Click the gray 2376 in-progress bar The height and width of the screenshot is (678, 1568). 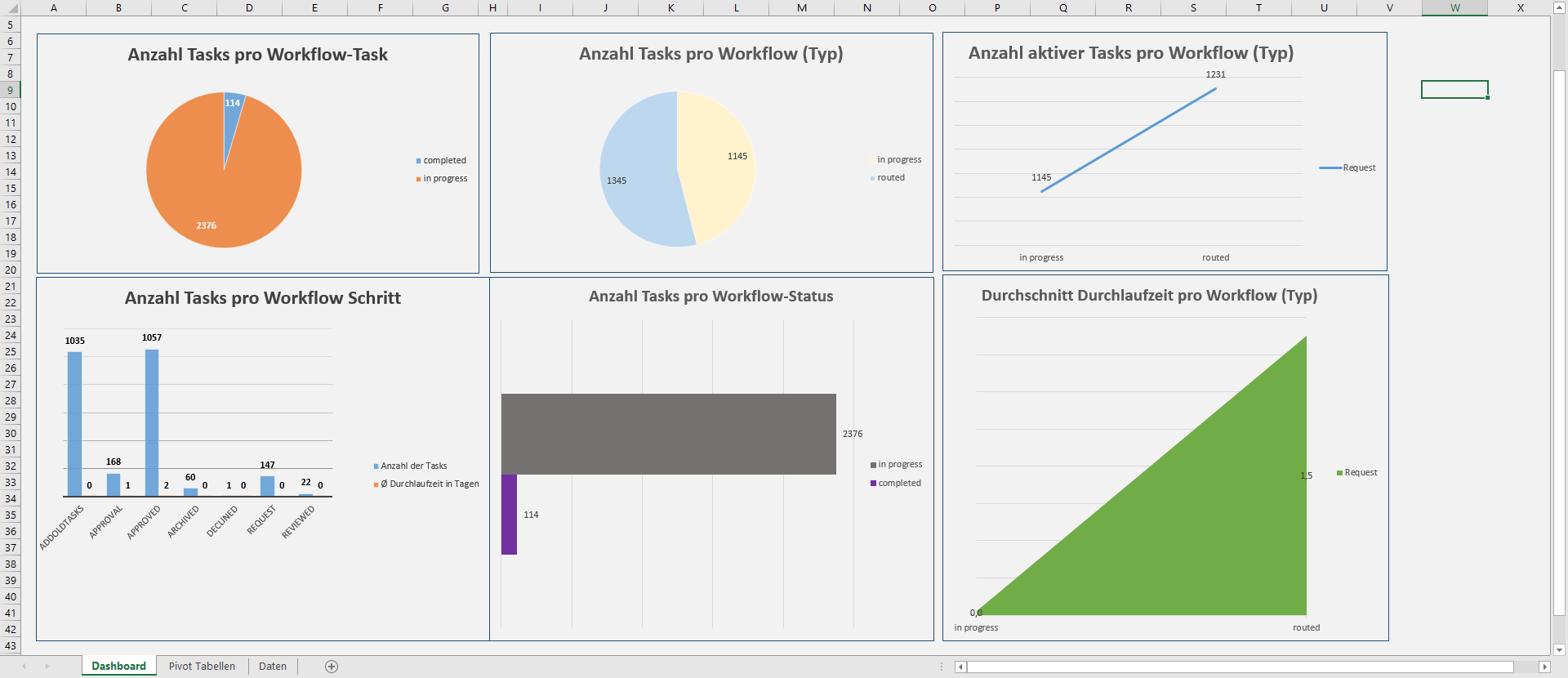tap(668, 434)
